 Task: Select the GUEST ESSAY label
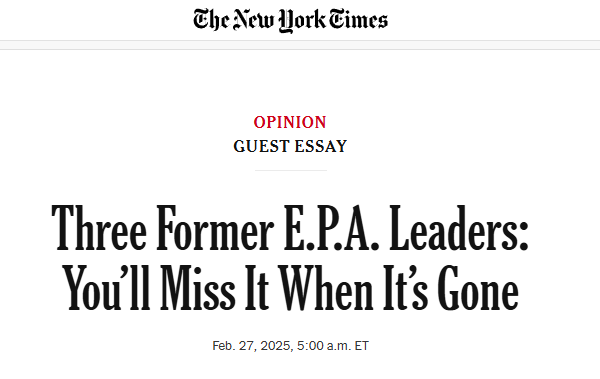coord(290,146)
